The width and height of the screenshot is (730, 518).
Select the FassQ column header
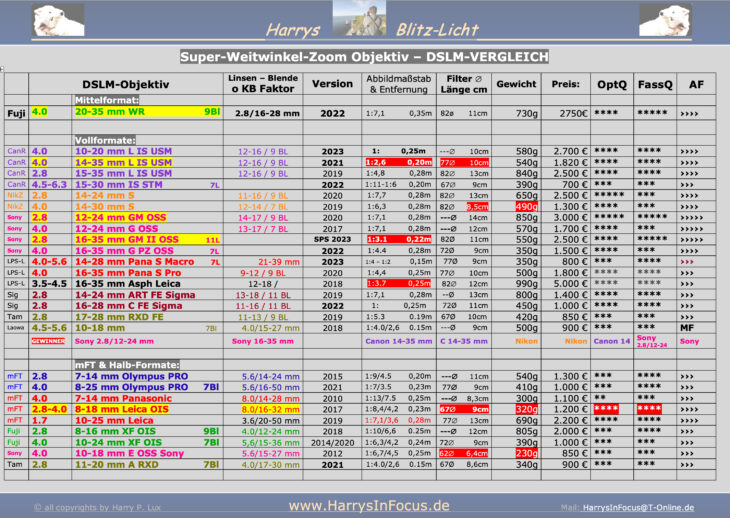[x=654, y=85]
